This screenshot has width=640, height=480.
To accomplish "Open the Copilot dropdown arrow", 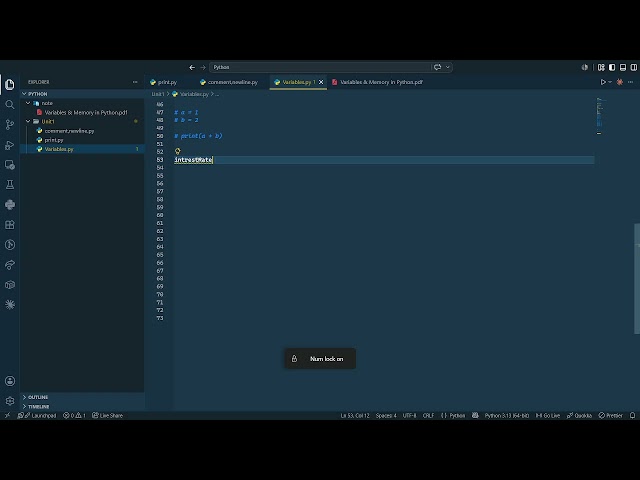I will click(448, 67).
